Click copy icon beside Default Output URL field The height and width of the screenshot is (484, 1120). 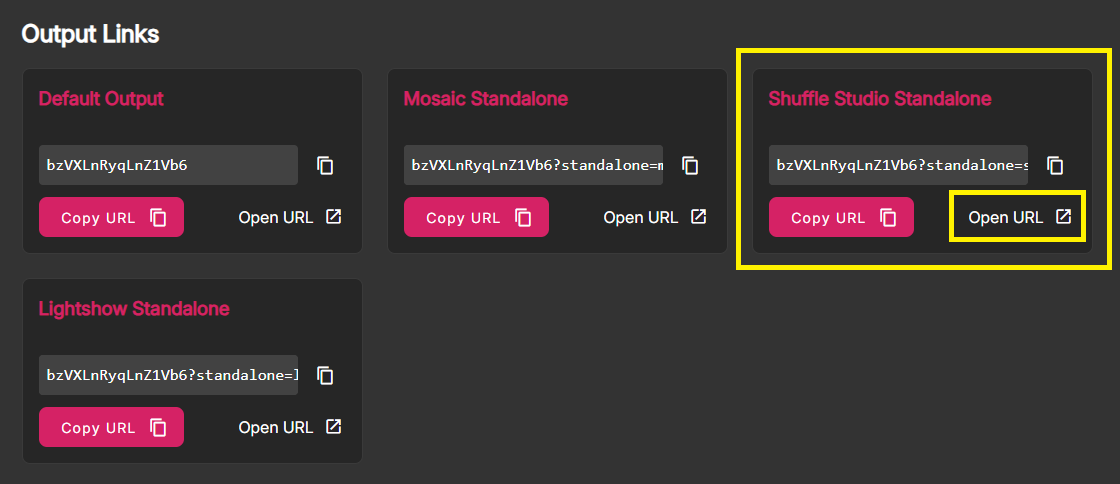pos(325,166)
